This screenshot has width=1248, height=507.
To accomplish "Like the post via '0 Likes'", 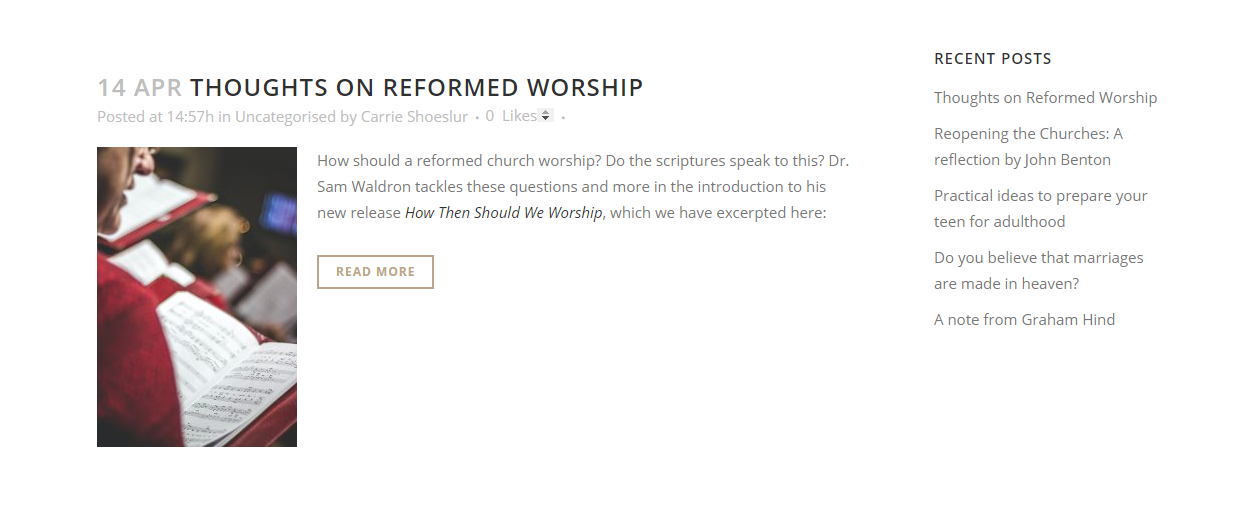I will 511,117.
